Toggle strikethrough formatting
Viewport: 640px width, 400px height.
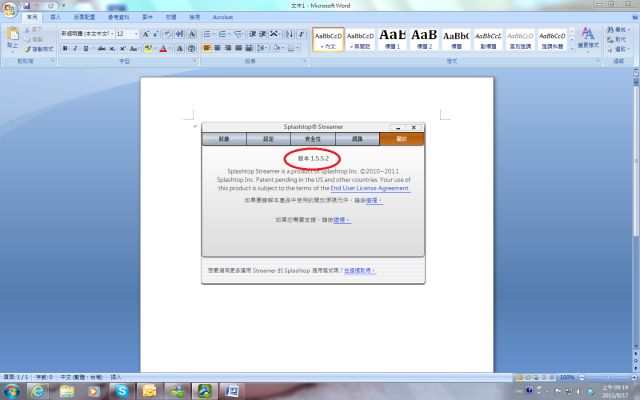click(102, 49)
